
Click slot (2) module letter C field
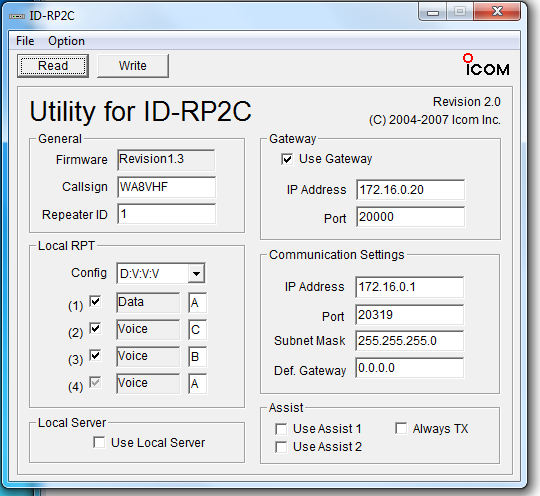(x=197, y=329)
